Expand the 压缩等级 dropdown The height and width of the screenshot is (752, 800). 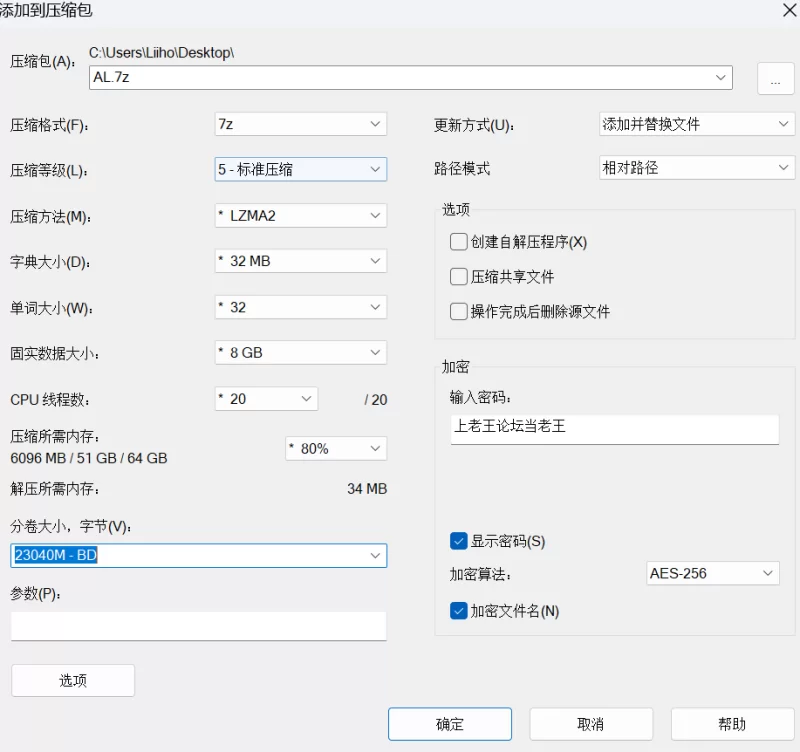[x=300, y=170]
